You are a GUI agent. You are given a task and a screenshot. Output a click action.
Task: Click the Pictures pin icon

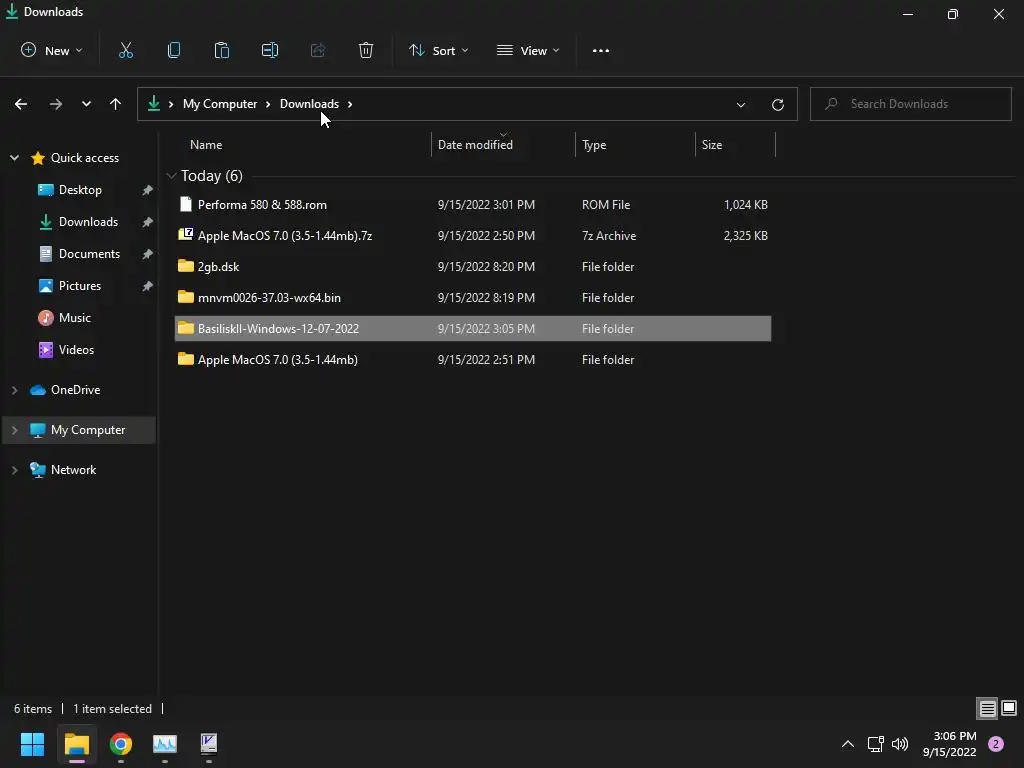tap(148, 286)
